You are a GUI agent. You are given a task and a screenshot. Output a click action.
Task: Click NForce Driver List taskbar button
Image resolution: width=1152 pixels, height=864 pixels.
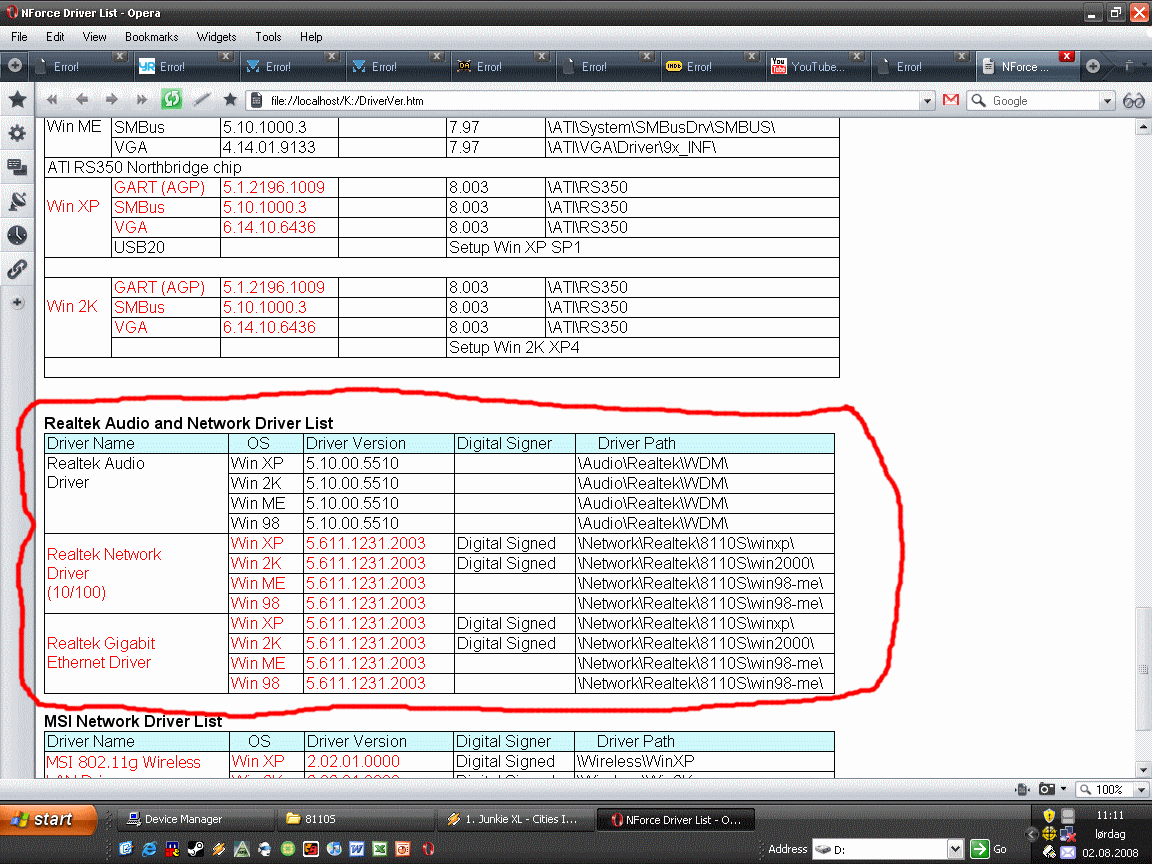pyautogui.click(x=675, y=819)
